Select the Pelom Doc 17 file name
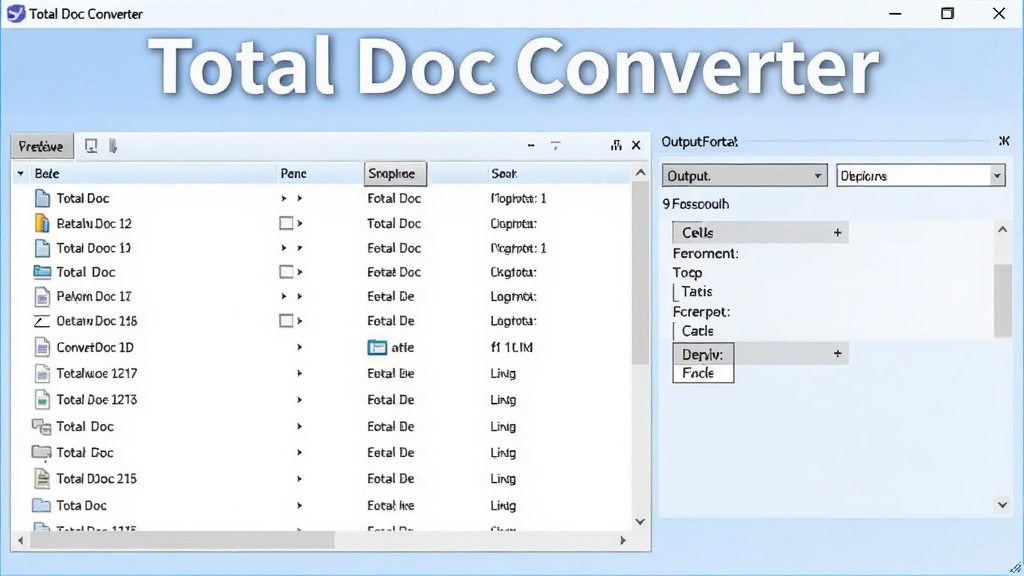This screenshot has width=1024, height=576. point(94,296)
